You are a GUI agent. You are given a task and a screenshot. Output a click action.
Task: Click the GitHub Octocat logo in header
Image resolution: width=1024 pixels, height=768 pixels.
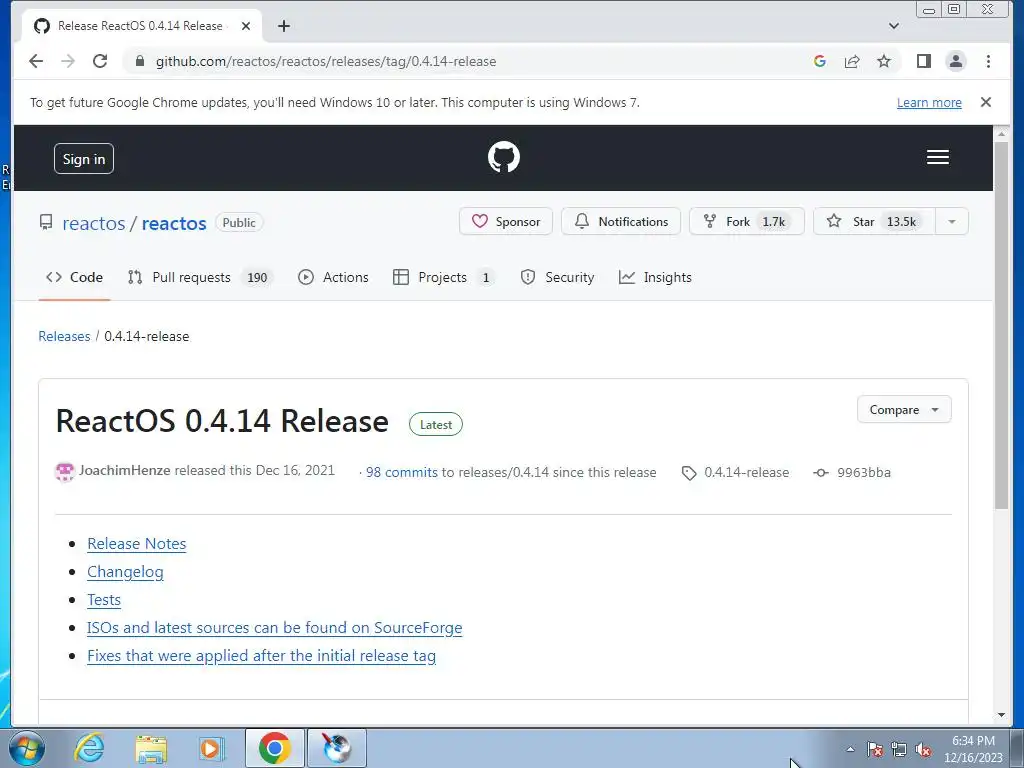[x=504, y=157]
